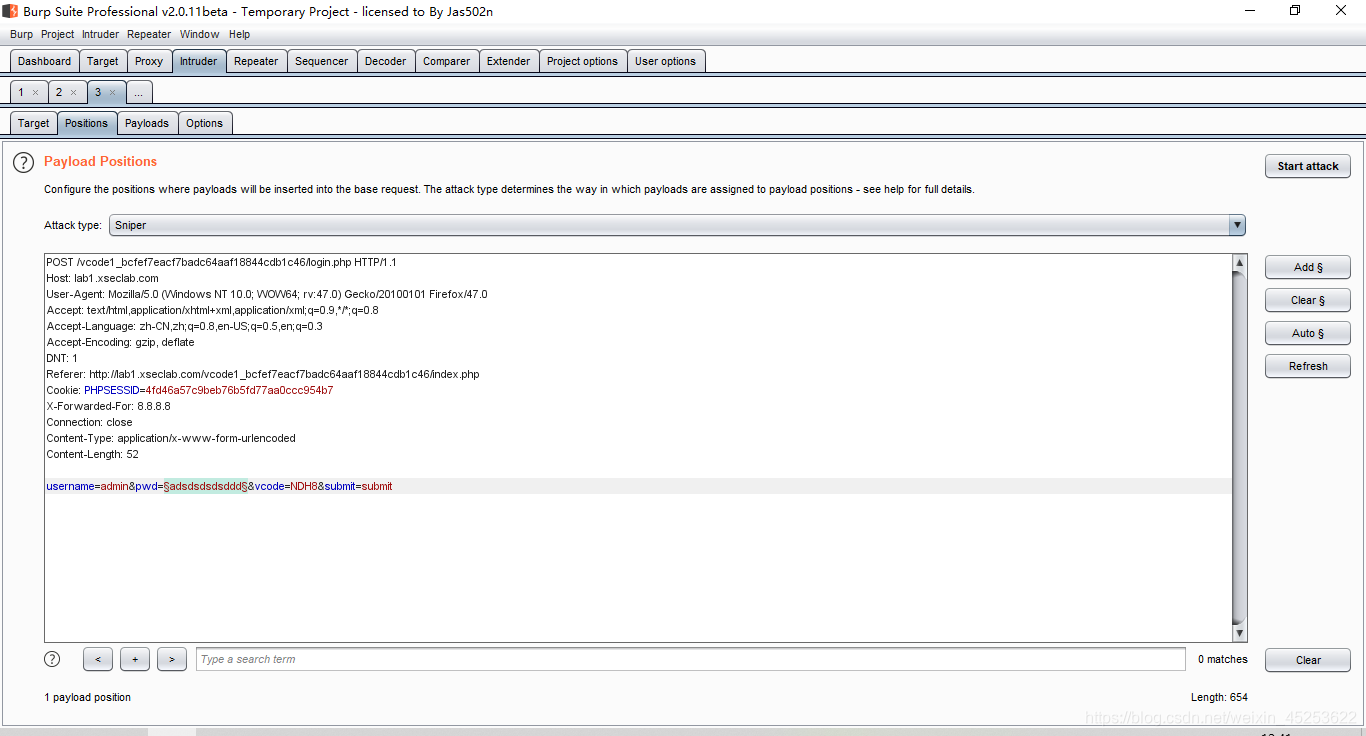Click the plus search options button
This screenshot has height=736, width=1366.
tap(135, 659)
